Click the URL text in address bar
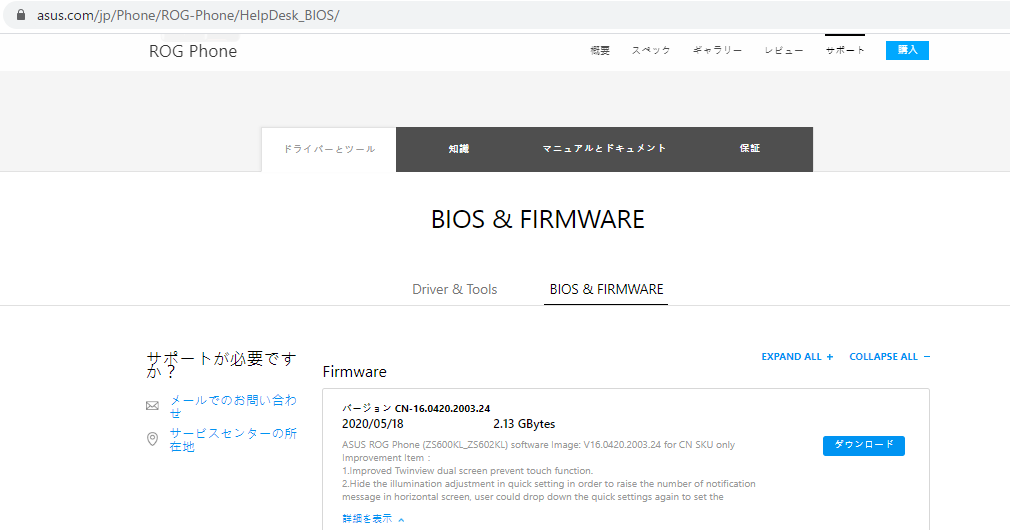The image size is (1010, 530). 188,15
